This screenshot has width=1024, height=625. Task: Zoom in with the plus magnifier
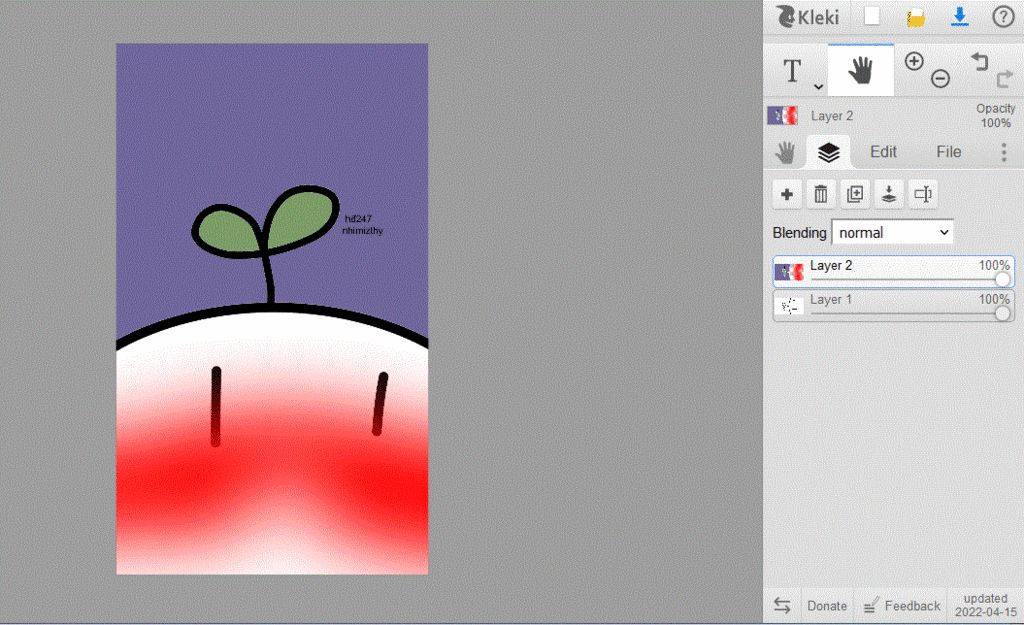914,61
